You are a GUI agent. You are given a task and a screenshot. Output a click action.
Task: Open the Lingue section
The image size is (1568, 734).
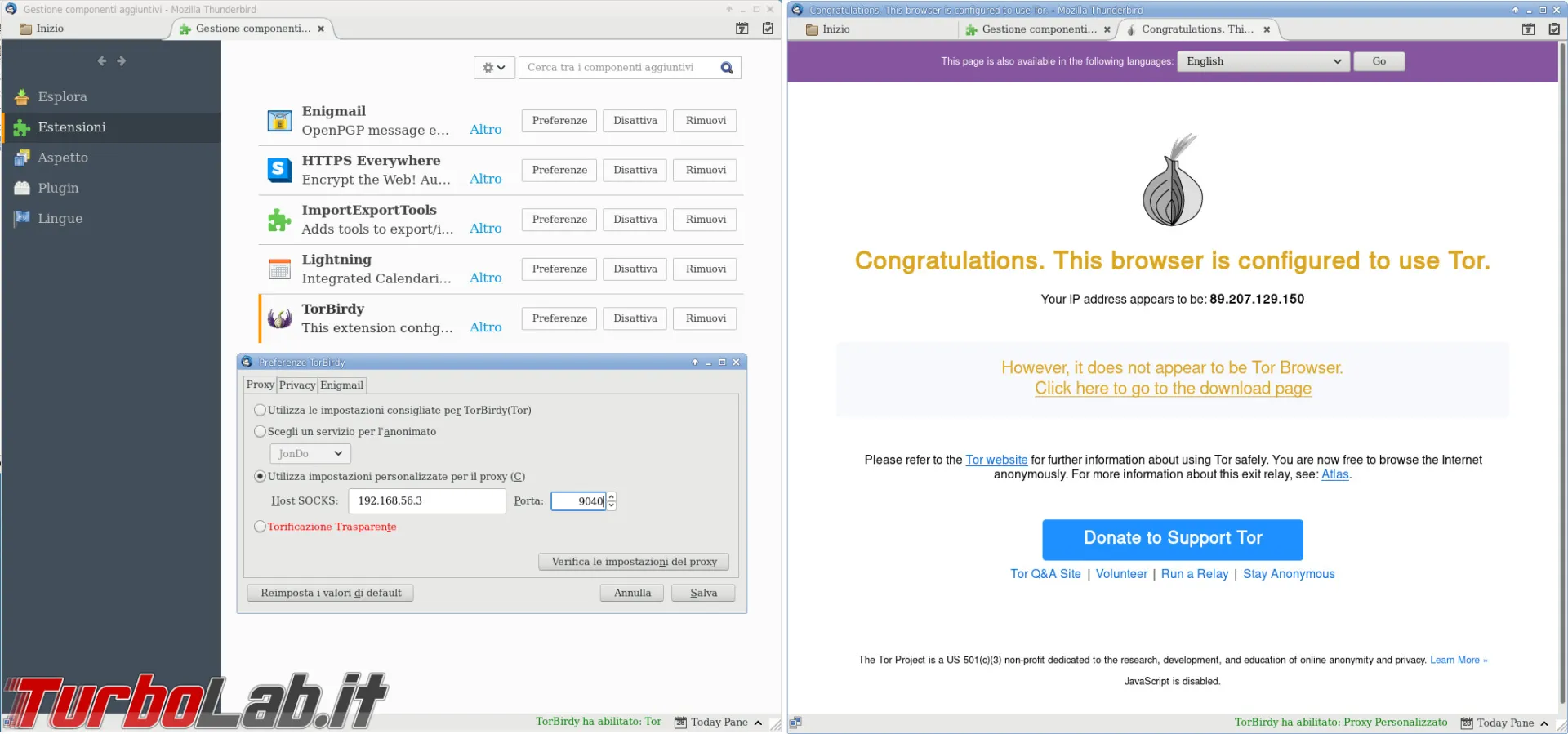pos(111,219)
